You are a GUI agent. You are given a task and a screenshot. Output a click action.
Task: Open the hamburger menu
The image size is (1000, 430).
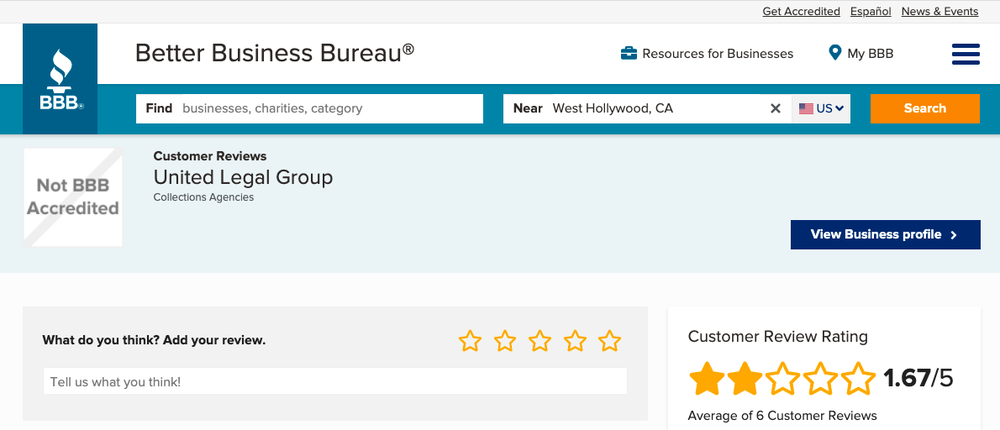[x=965, y=54]
